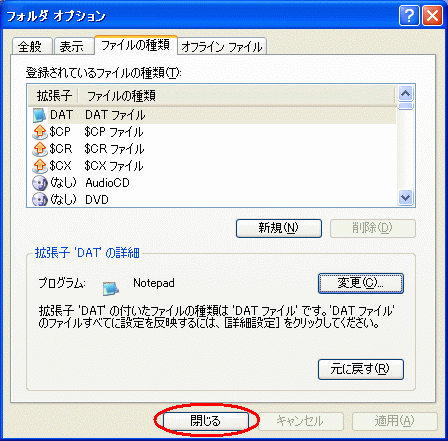The image size is (448, 441).
Task: Open the オフライン ファイル tab
Action: click(x=222, y=46)
